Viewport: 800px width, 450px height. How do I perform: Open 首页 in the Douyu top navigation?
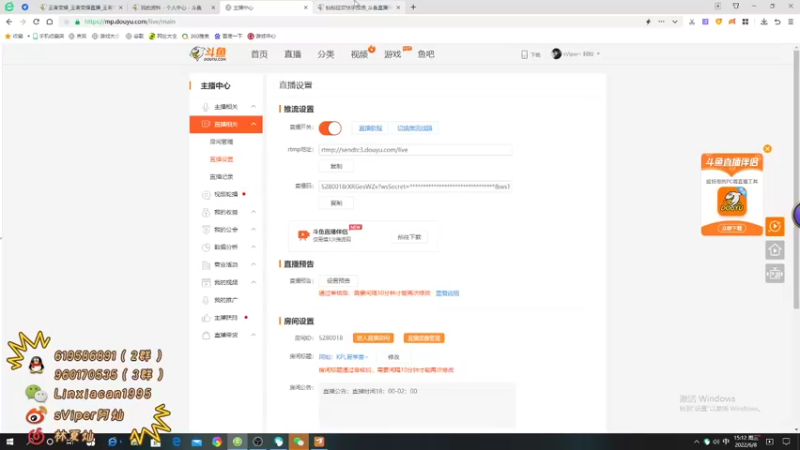click(259, 54)
